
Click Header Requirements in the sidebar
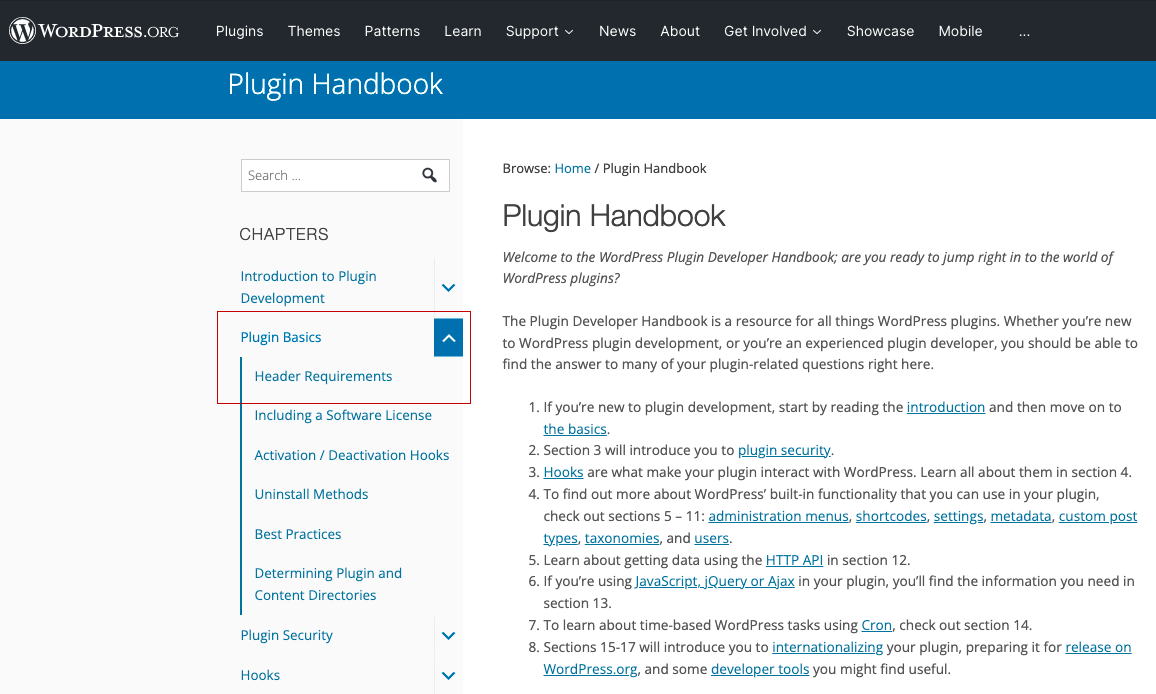(x=323, y=376)
